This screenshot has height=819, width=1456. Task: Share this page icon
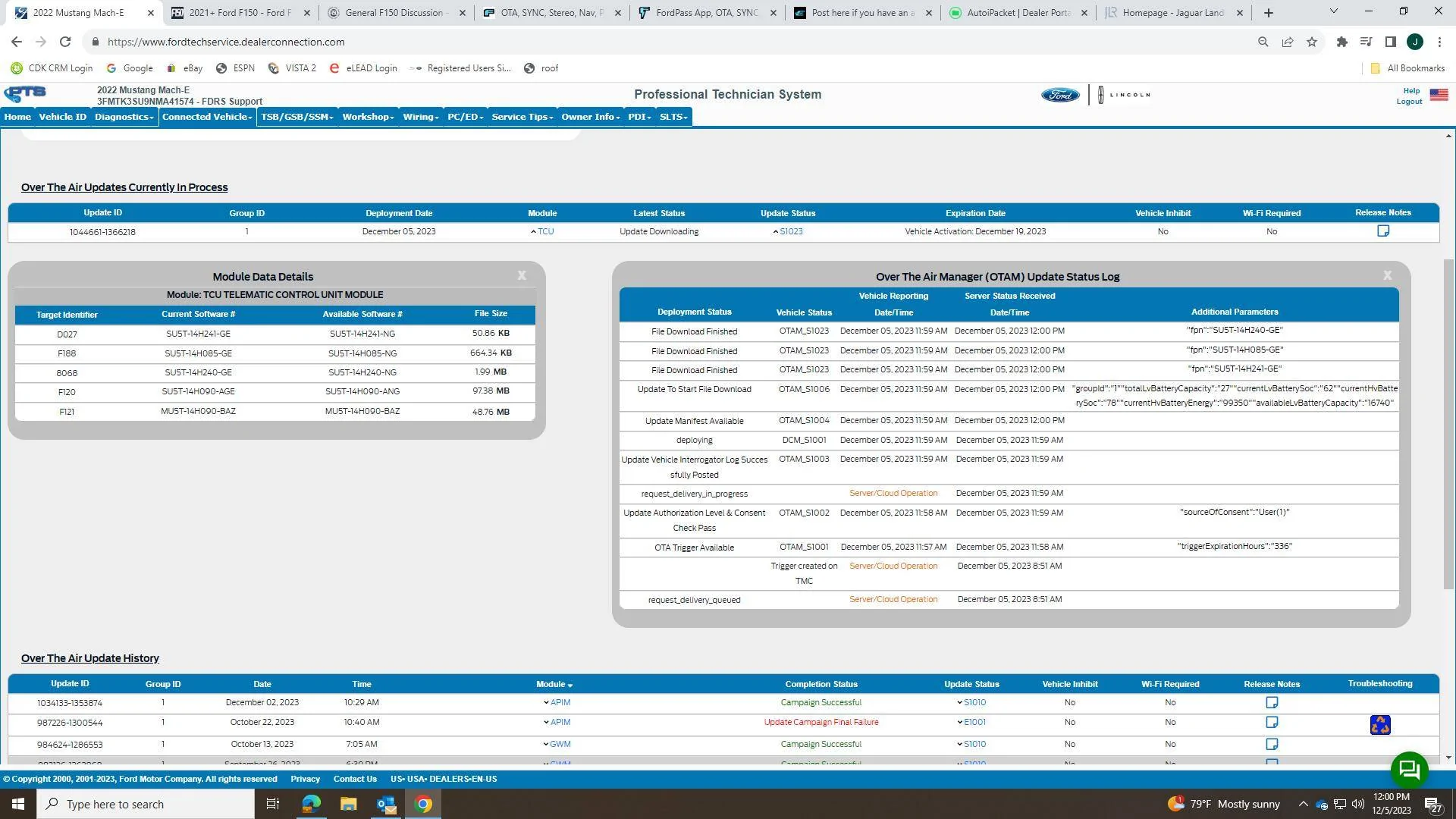tap(1288, 42)
